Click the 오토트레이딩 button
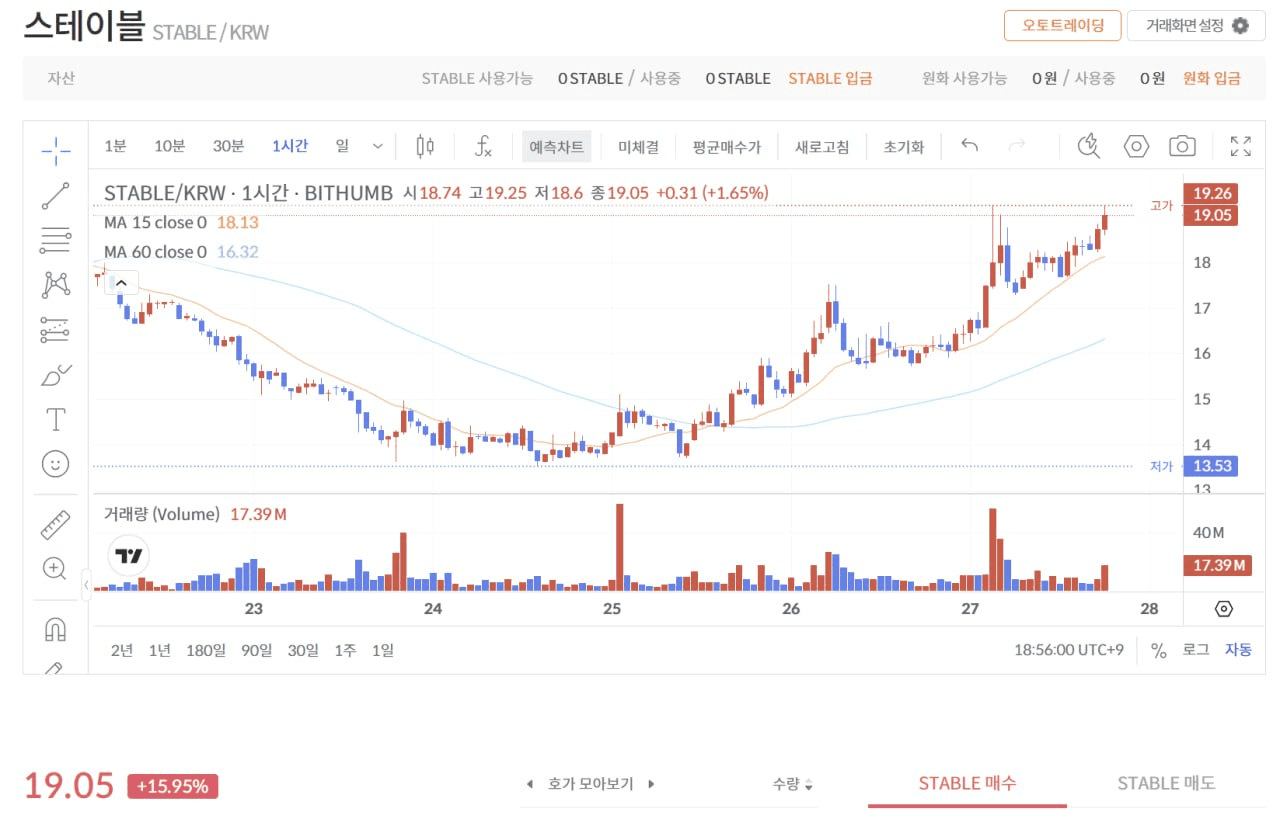This screenshot has width=1280, height=819. coord(1062,26)
